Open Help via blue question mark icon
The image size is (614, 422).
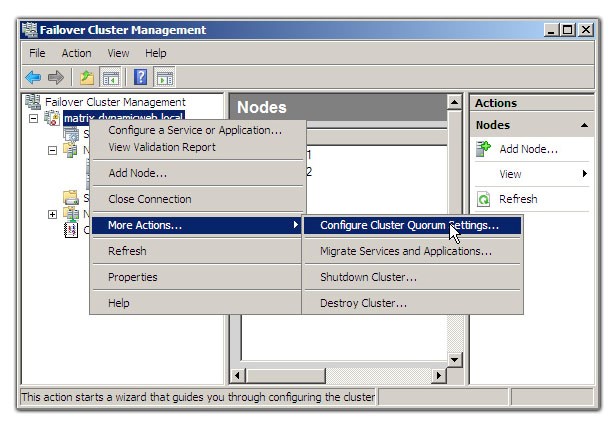[141, 77]
